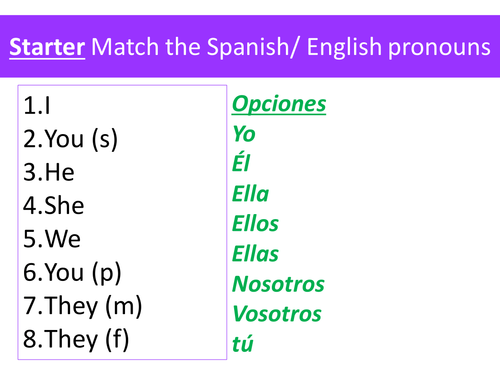This screenshot has width=500, height=375.
Task: Select list item 5. We
Action: 52,239
